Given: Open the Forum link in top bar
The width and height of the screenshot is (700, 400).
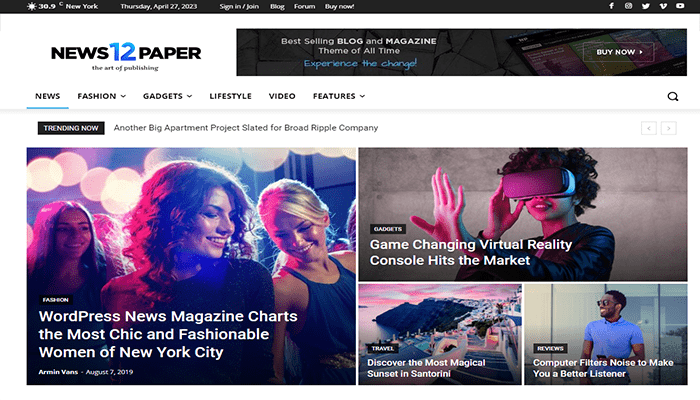Looking at the screenshot, I should 304,6.
